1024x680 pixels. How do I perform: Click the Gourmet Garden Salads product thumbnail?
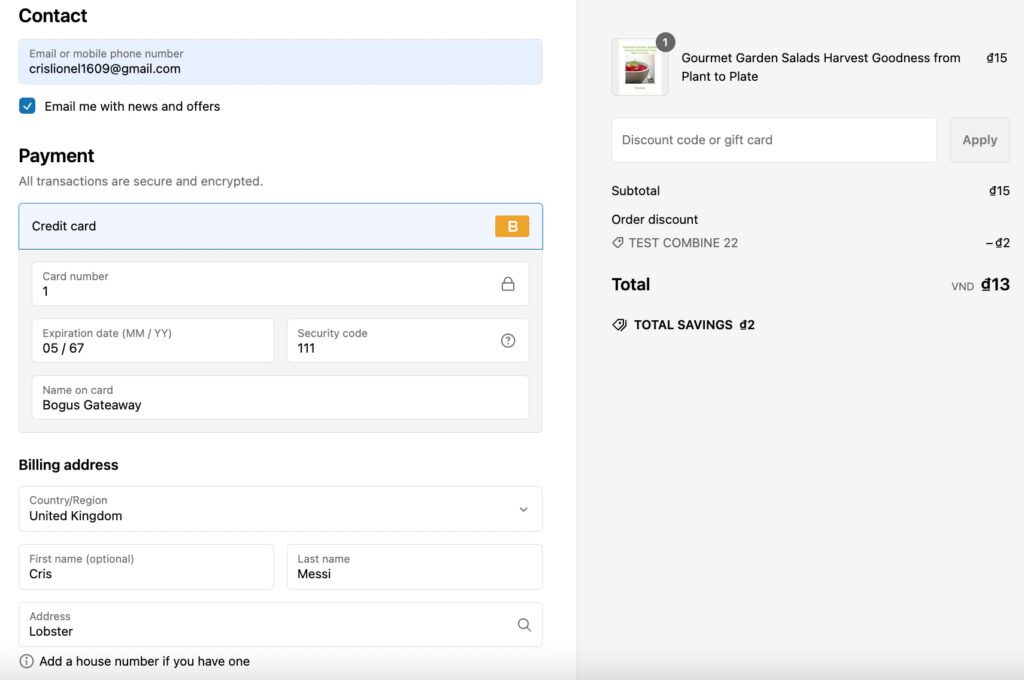click(639, 68)
